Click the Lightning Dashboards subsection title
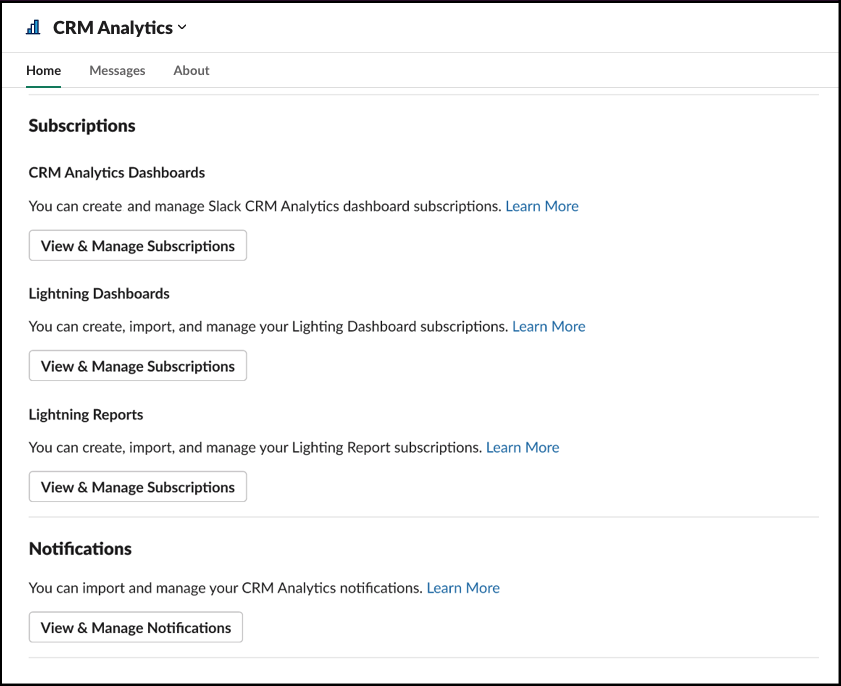Viewport: 841px width, 686px height. [x=99, y=293]
